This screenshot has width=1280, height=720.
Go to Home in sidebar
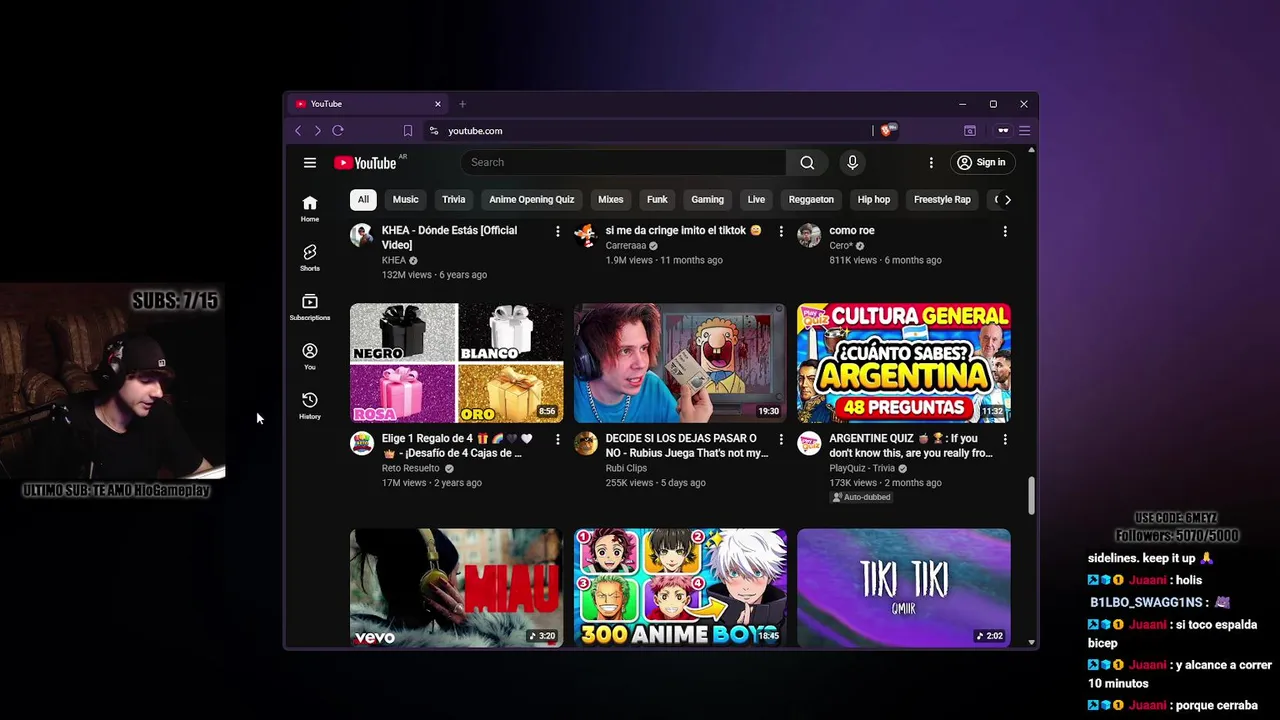click(310, 208)
